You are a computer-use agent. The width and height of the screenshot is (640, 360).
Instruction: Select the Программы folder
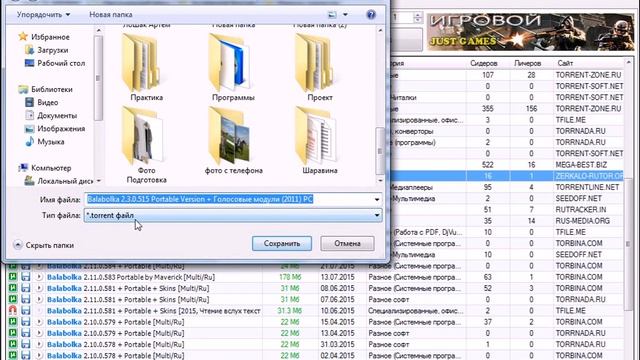click(233, 68)
